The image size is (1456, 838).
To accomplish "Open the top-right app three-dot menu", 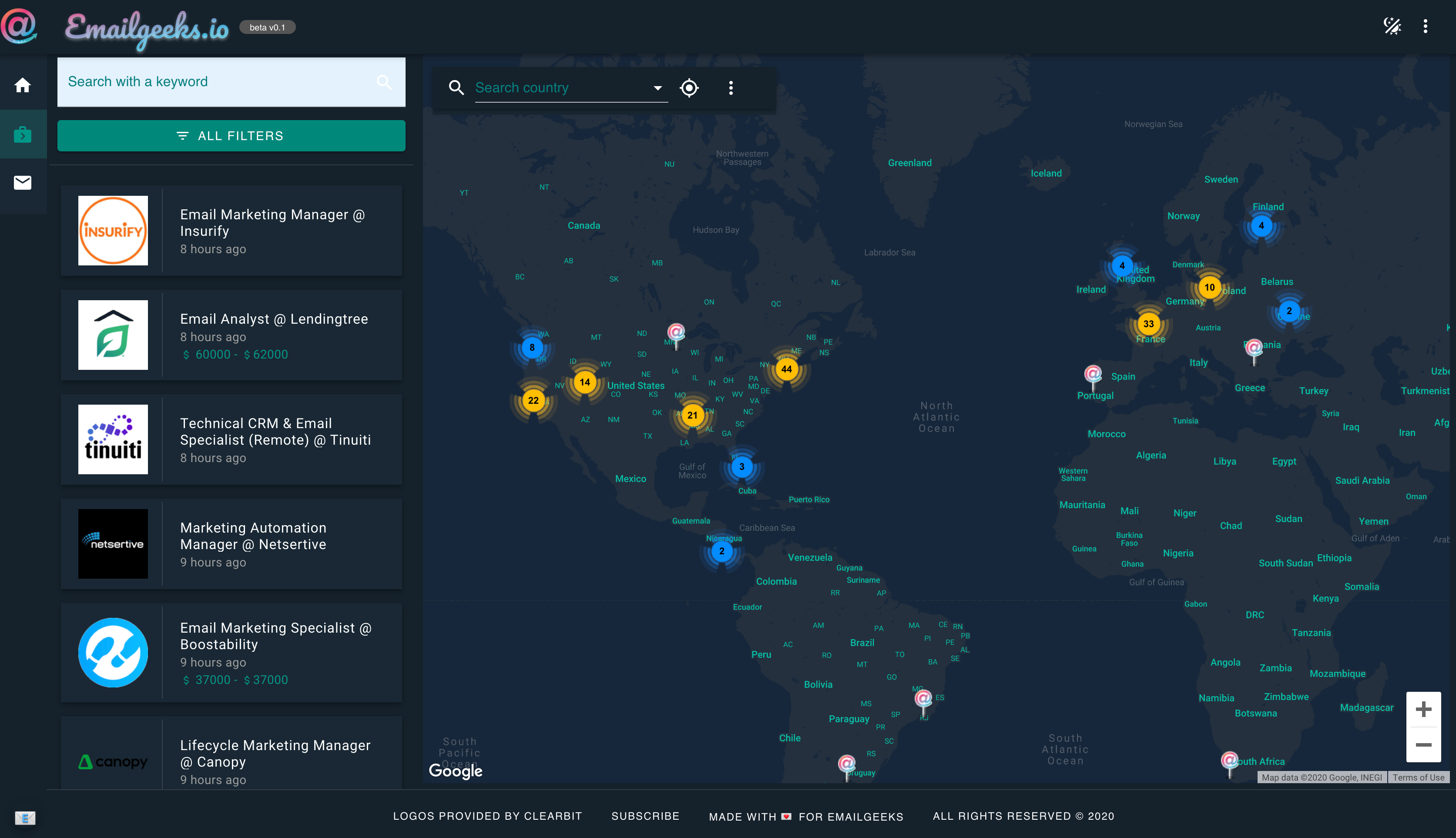I will pos(1426,26).
